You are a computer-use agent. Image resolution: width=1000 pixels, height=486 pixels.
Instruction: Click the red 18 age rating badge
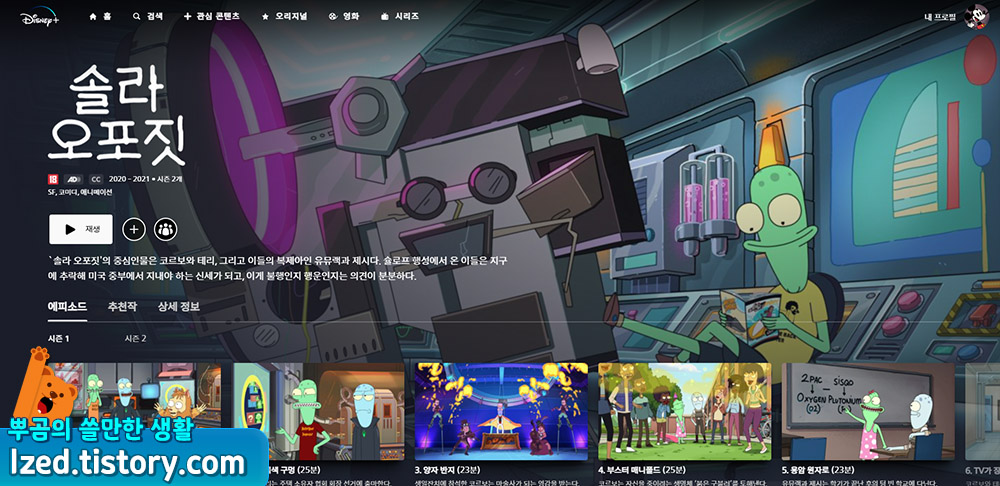click(x=53, y=179)
